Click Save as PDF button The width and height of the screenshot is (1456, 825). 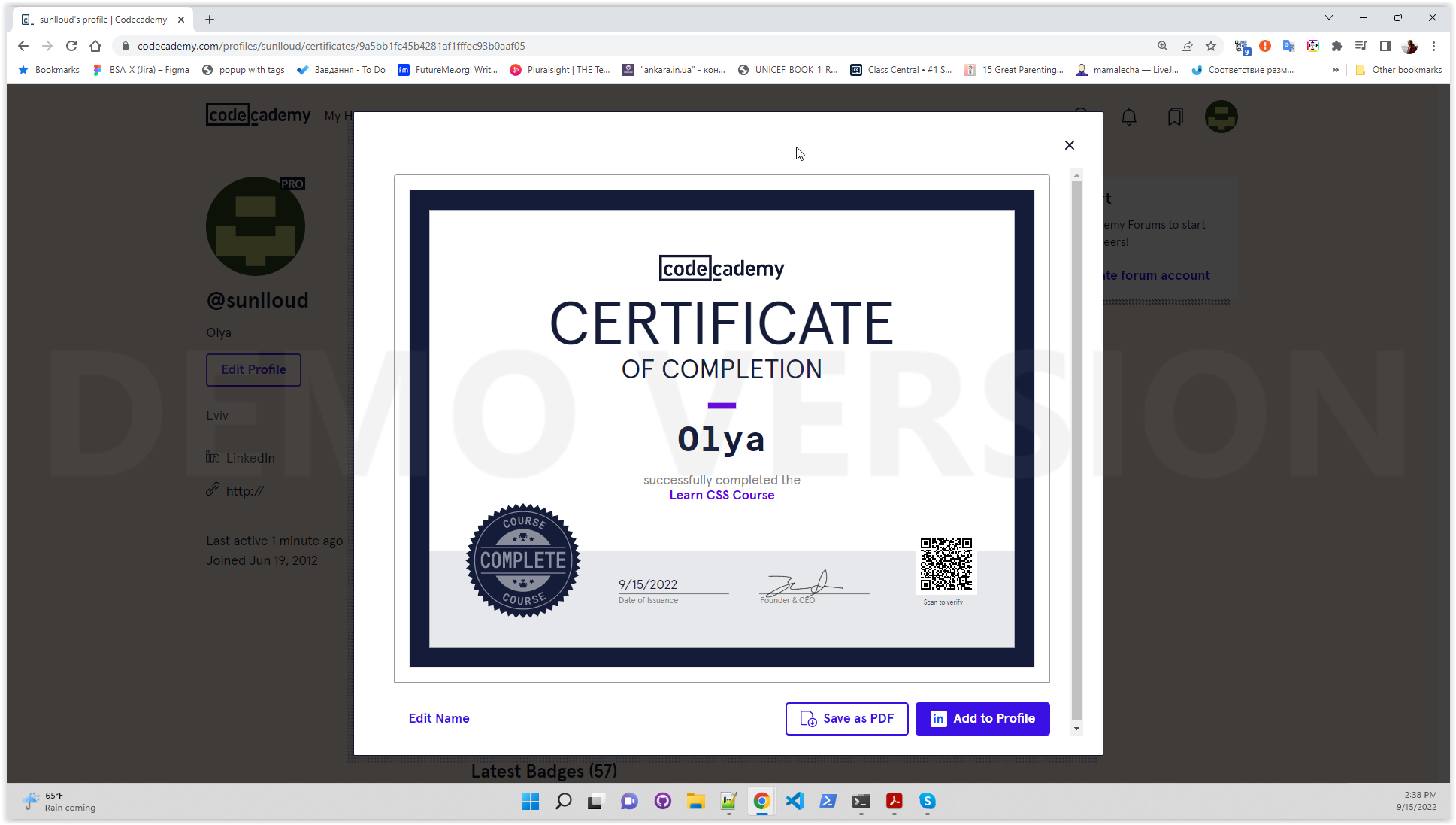[846, 718]
